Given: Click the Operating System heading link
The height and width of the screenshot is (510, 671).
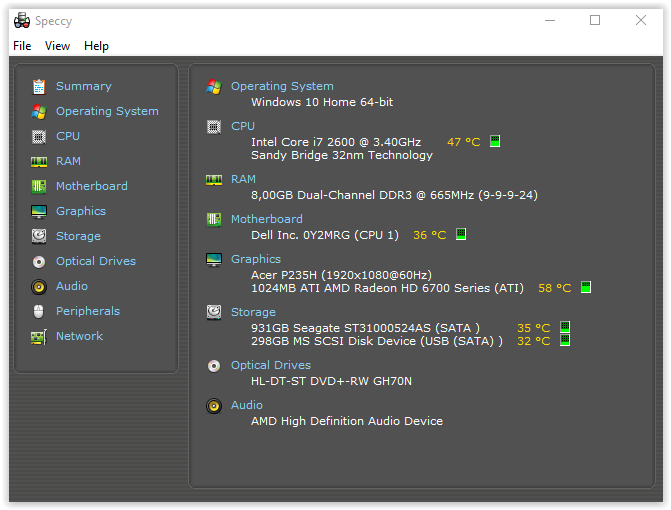Looking at the screenshot, I should click(x=282, y=86).
